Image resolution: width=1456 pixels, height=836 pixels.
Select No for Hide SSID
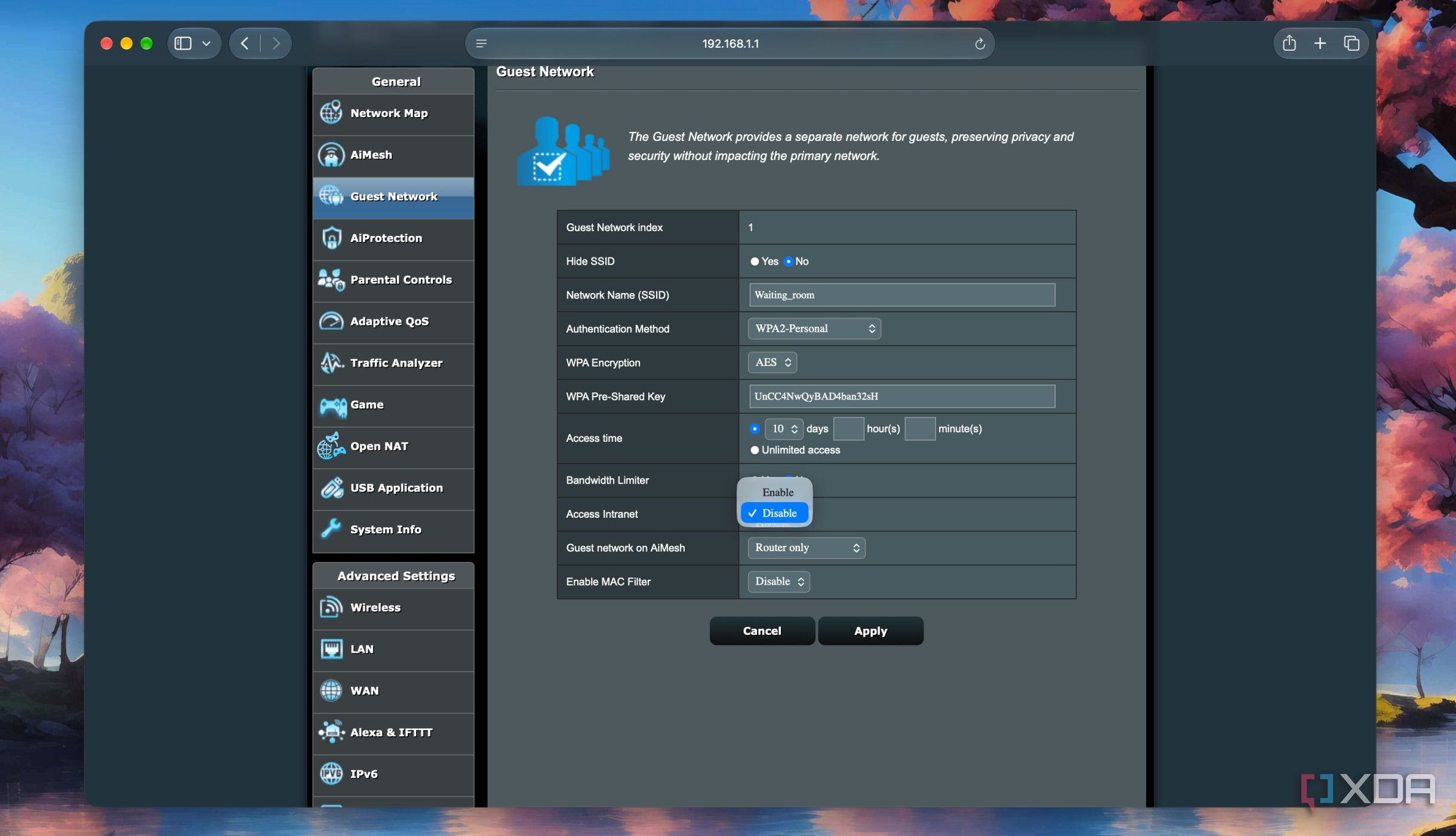[x=789, y=262]
